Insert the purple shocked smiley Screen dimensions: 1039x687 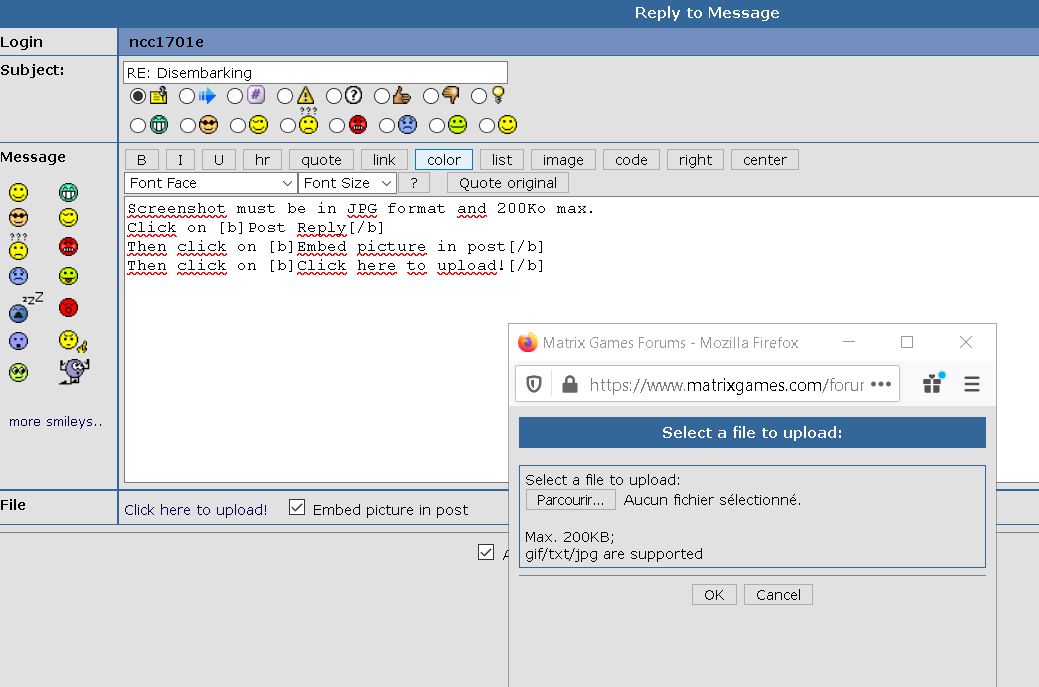pyautogui.click(x=19, y=341)
